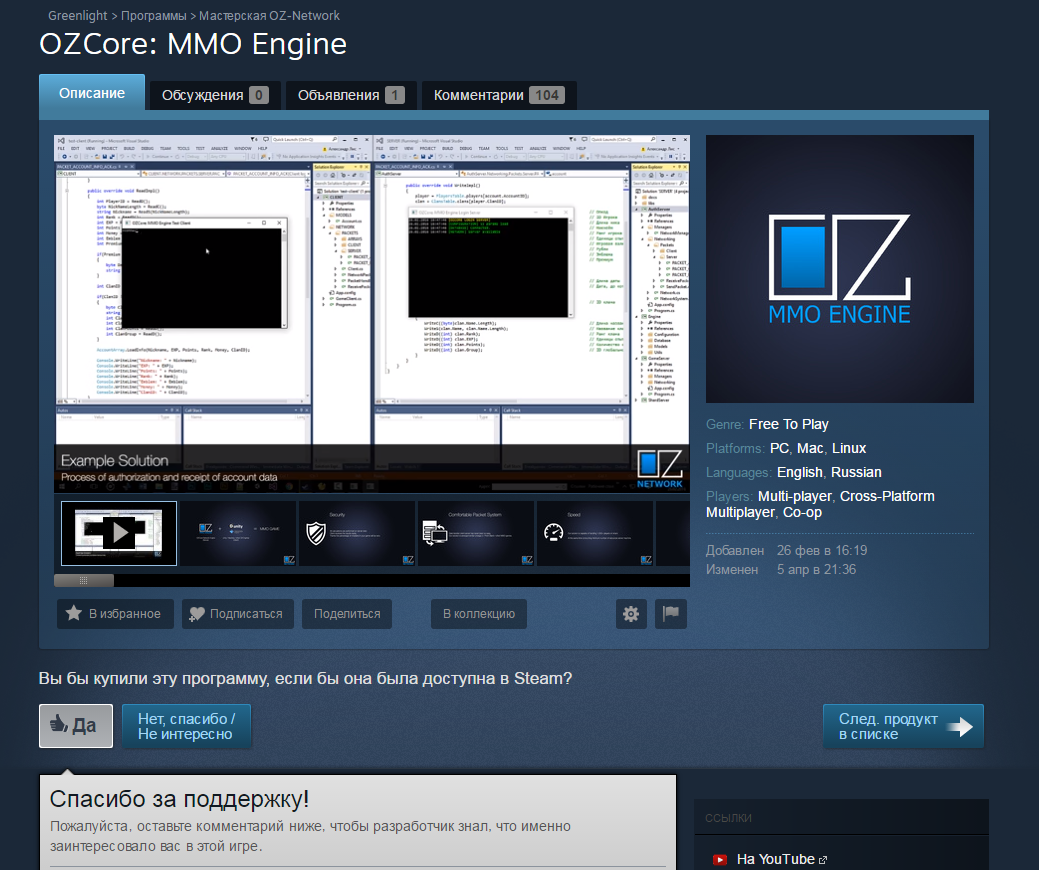Open the Объявления tab

coord(351,95)
